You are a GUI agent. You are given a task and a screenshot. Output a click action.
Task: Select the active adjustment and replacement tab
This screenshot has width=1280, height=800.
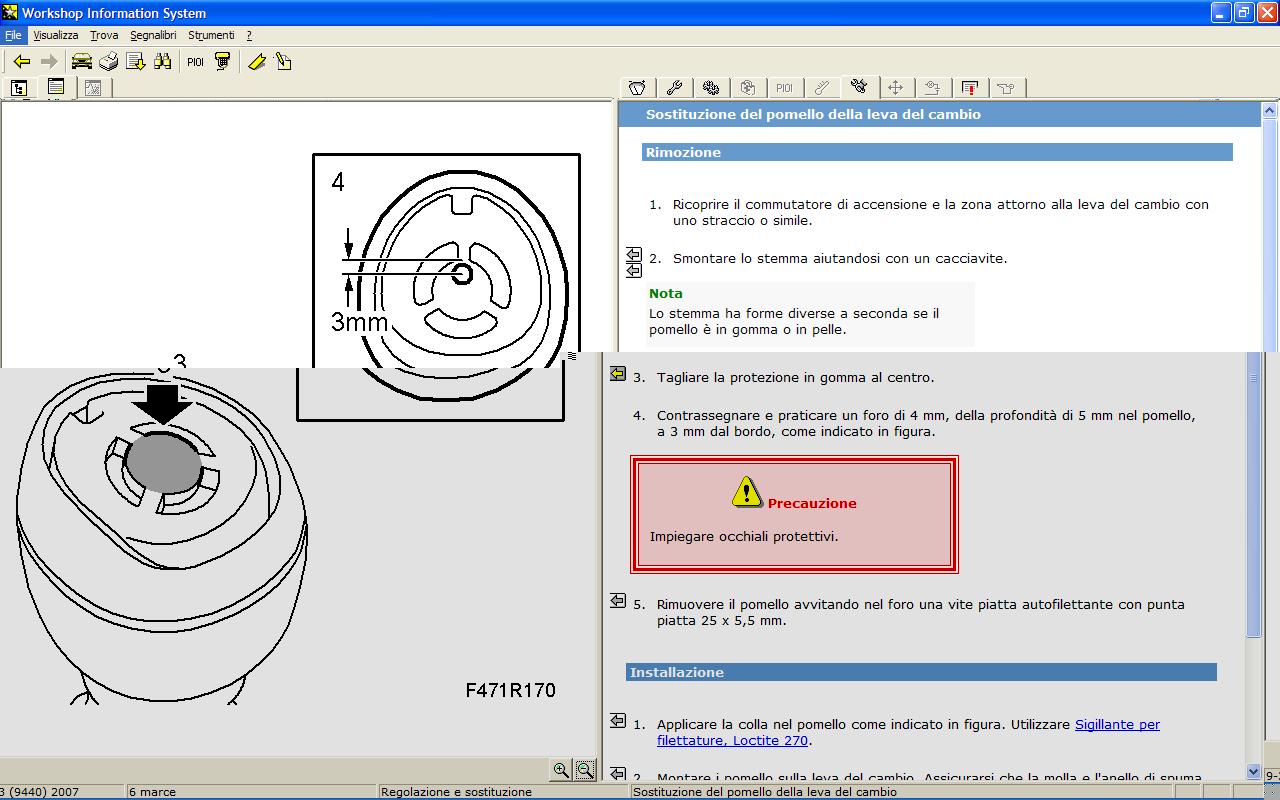(x=859, y=87)
